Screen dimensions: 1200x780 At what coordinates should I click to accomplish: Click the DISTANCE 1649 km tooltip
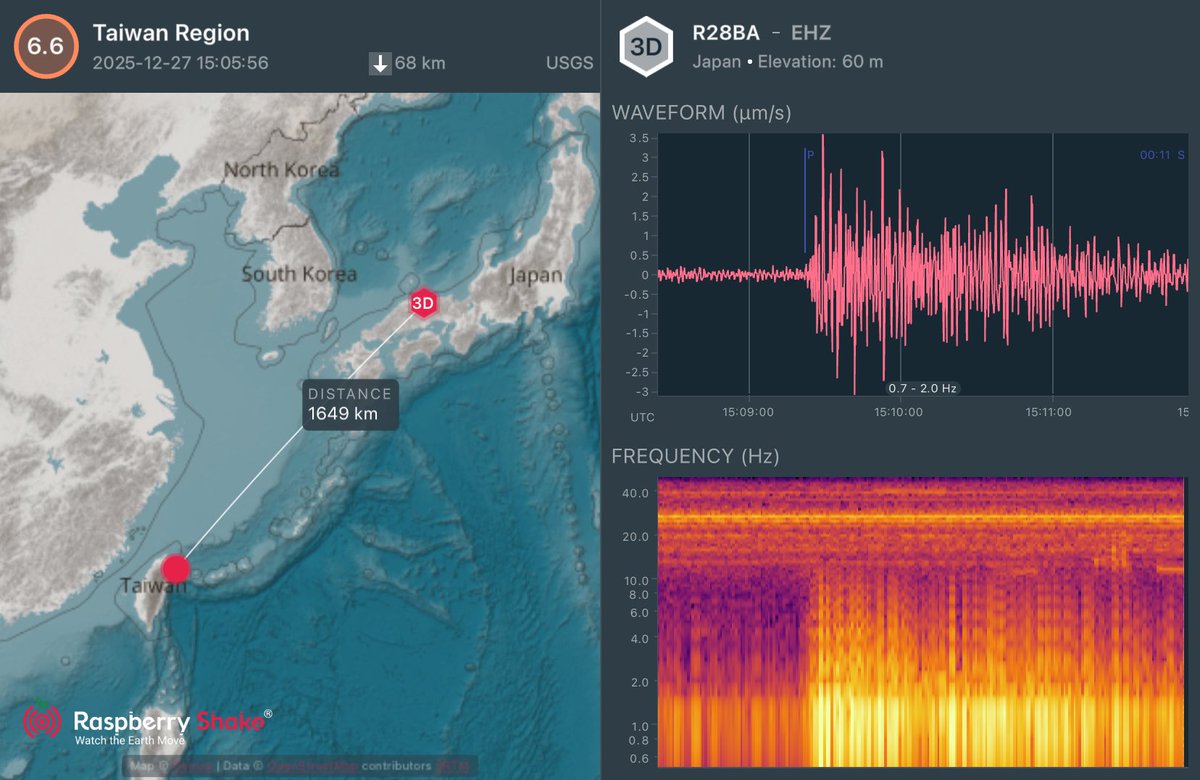[x=349, y=404]
